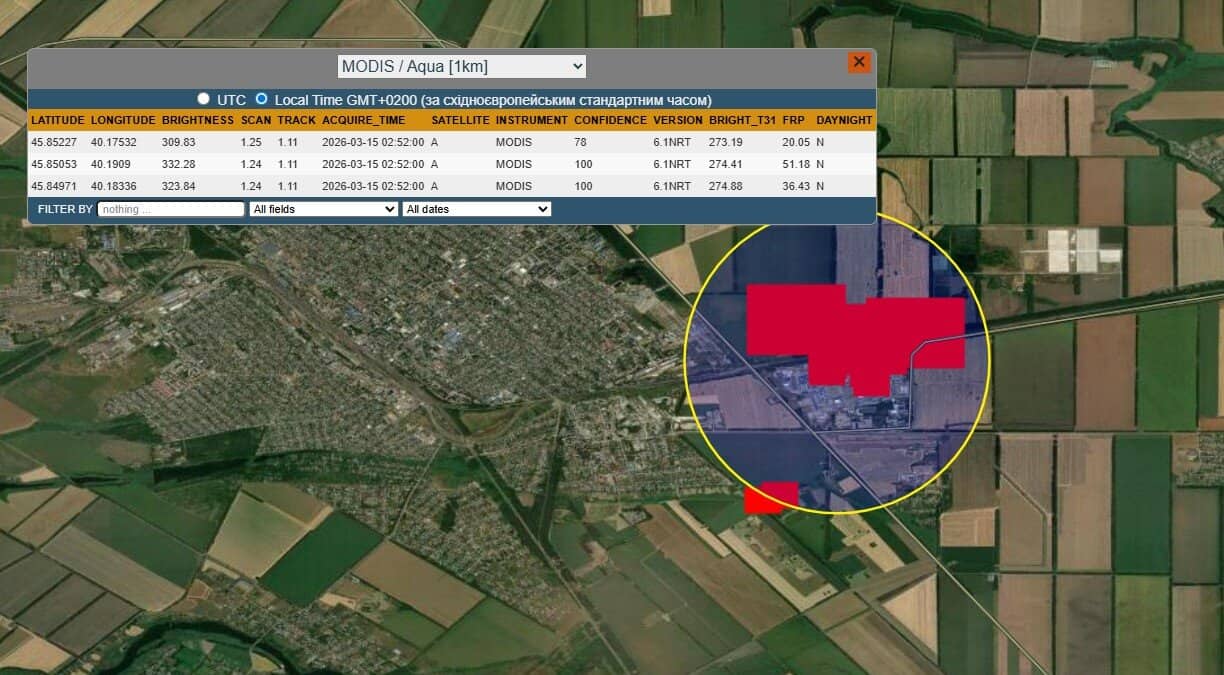Click the Filter By text input
The image size is (1224, 675).
tap(171, 209)
